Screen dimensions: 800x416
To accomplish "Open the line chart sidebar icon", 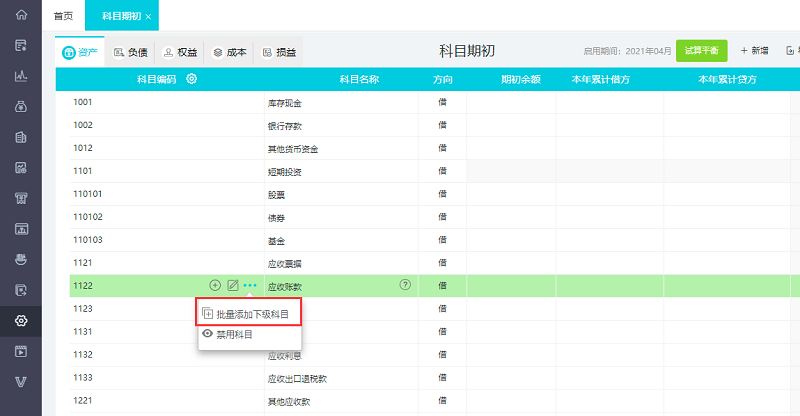I will tap(21, 76).
